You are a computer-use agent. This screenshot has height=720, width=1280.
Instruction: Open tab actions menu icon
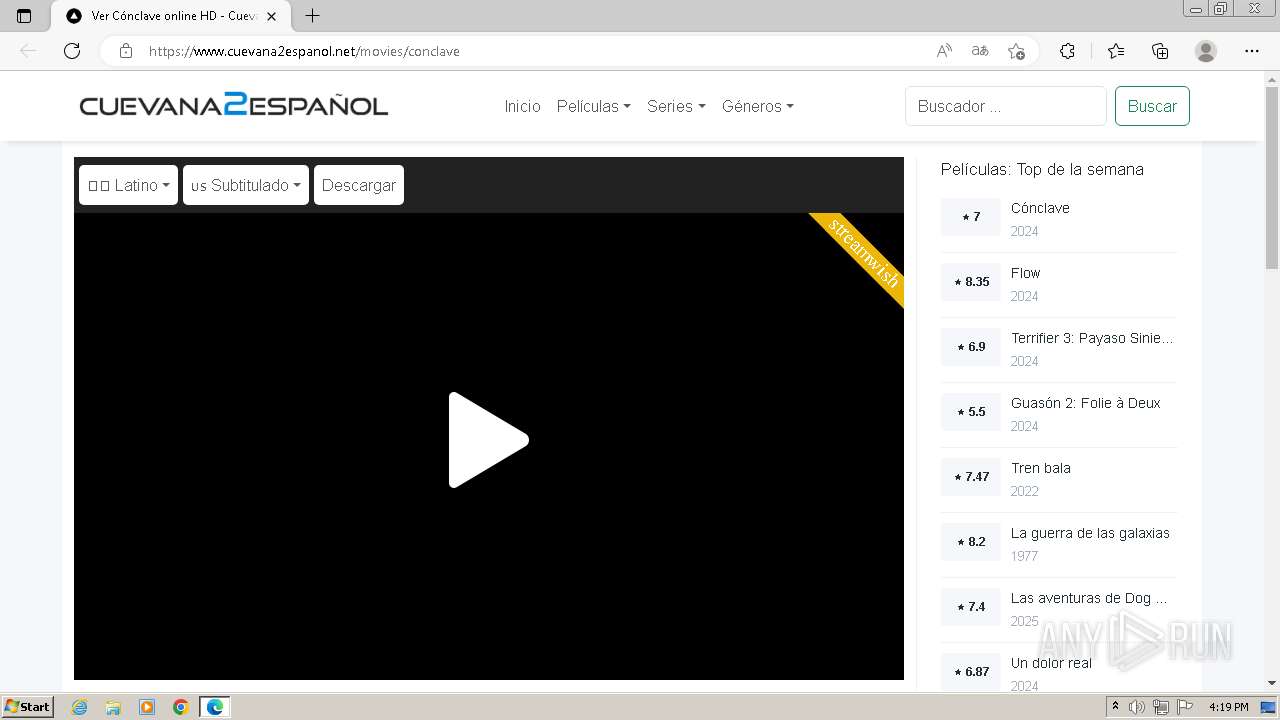pyautogui.click(x=24, y=16)
